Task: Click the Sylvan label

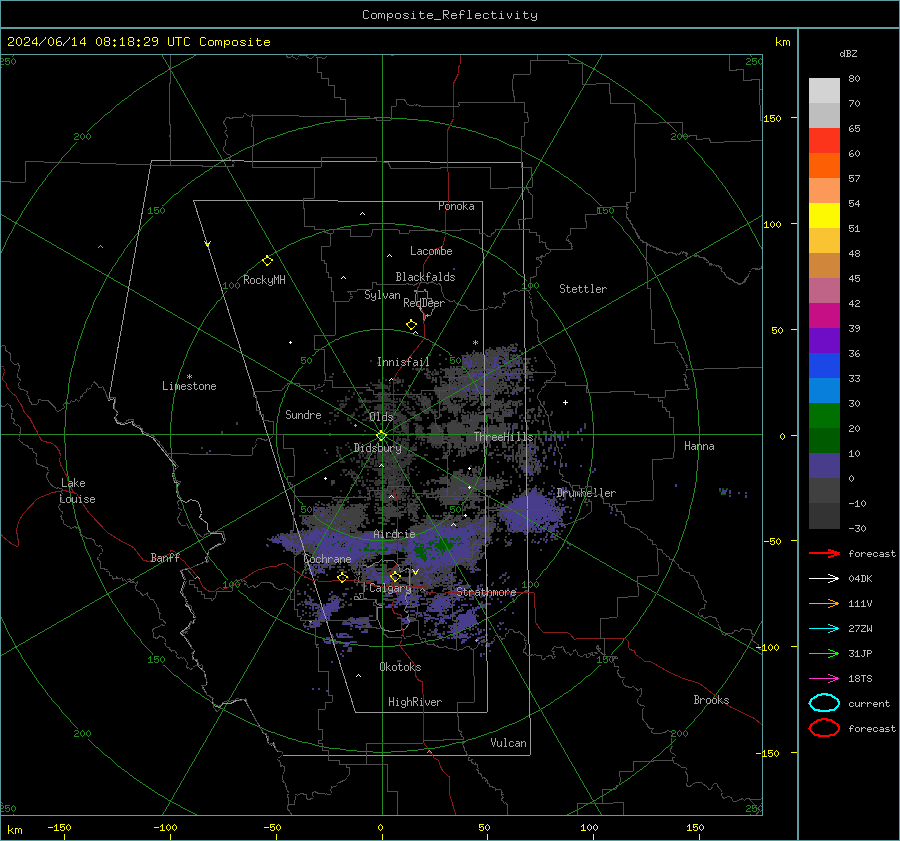Action: 382,295
